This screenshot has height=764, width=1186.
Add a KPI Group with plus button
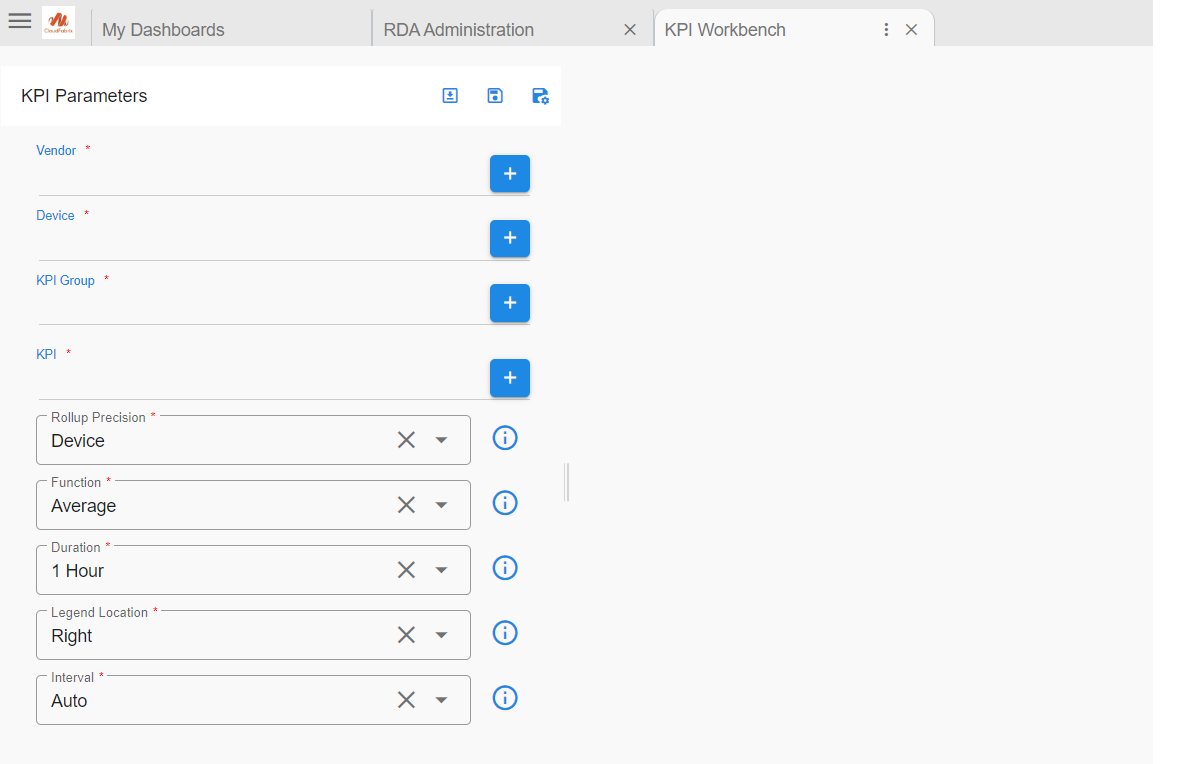pos(509,303)
